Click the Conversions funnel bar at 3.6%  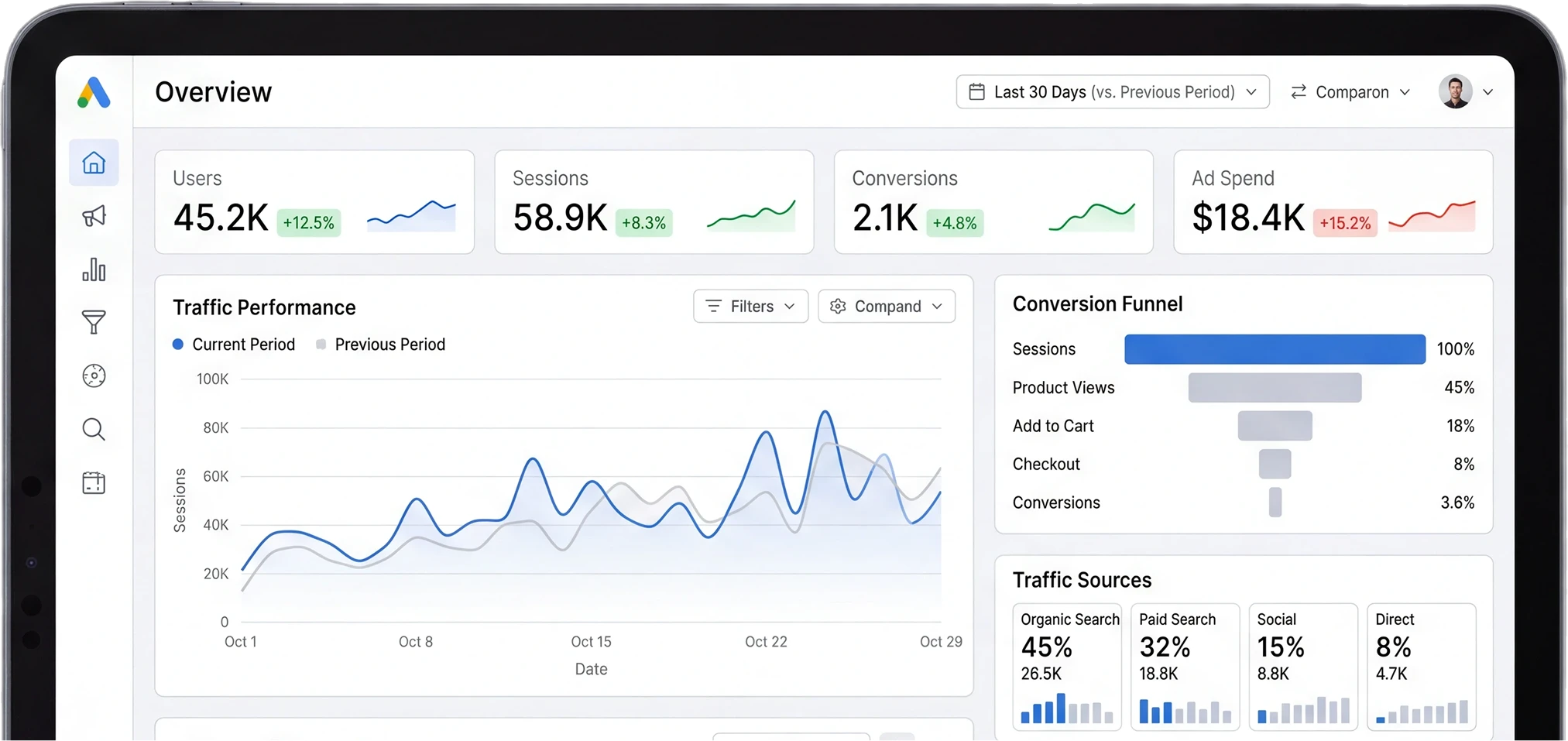pyautogui.click(x=1275, y=503)
